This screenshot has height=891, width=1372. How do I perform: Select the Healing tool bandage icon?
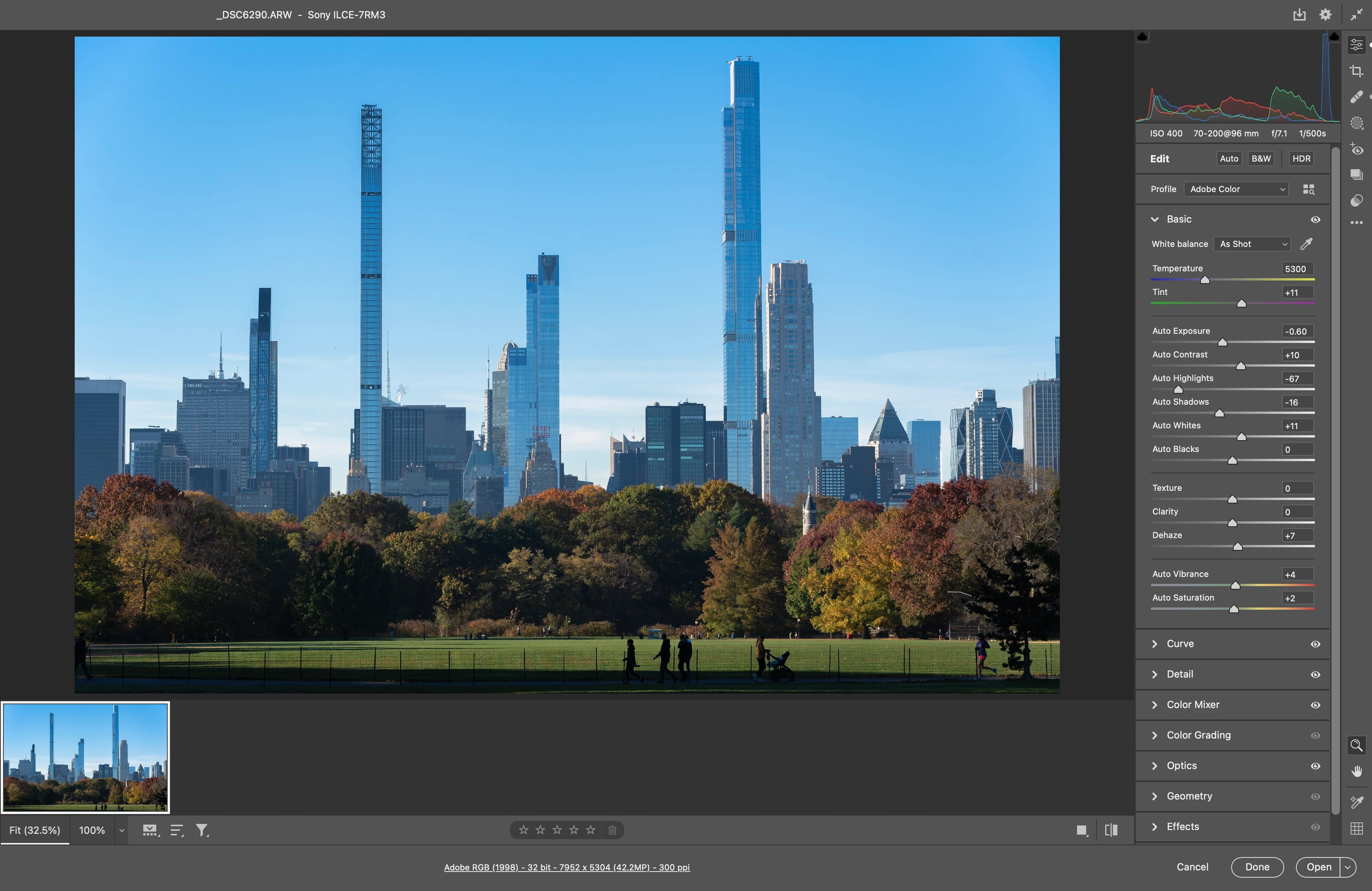point(1356,97)
